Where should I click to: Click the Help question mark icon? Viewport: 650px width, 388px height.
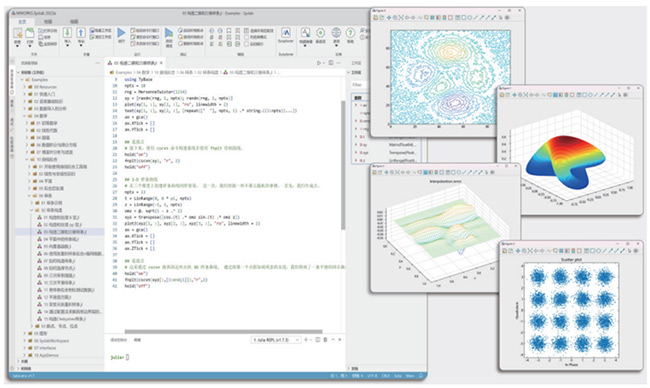pos(350,33)
